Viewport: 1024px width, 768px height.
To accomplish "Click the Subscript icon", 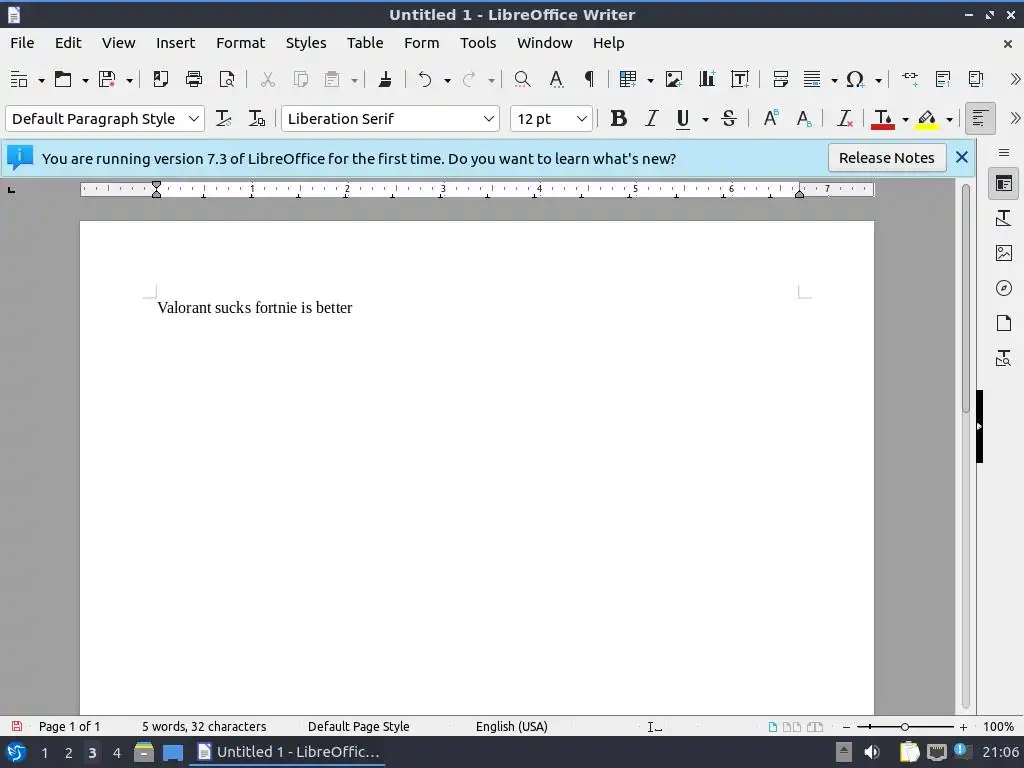I will 804,119.
